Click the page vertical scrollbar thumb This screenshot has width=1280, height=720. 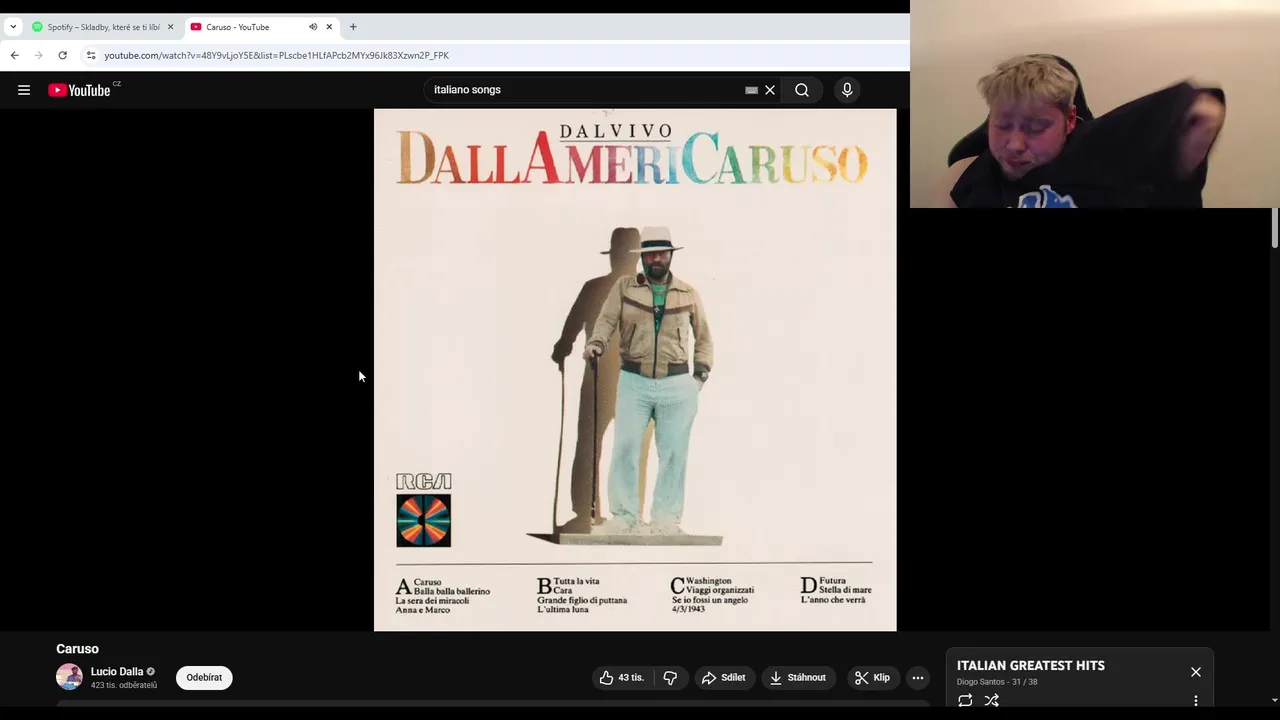click(1275, 228)
